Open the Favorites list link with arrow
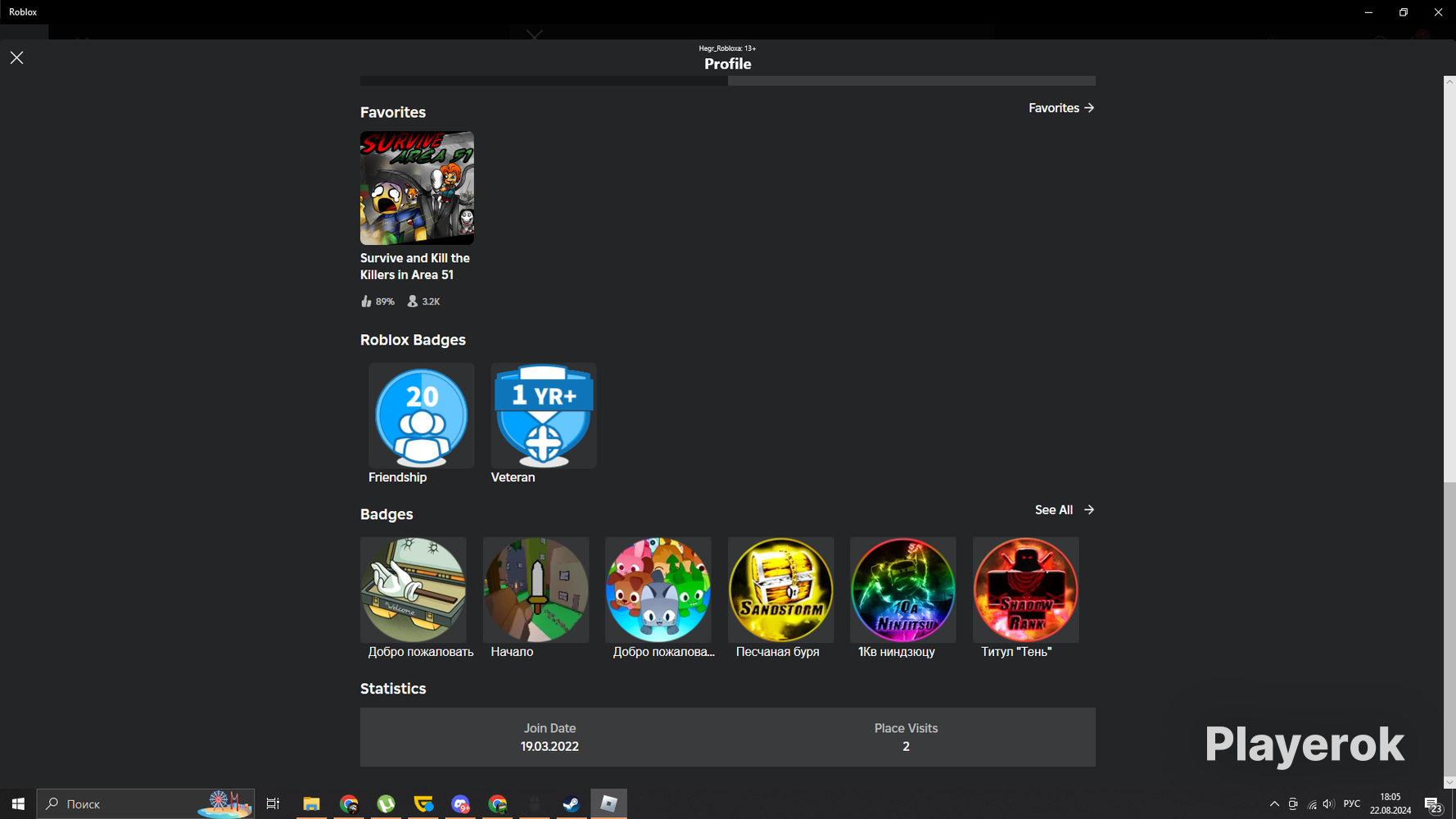 click(x=1061, y=108)
